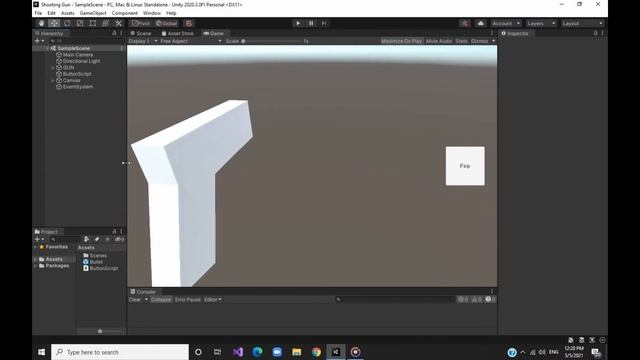The height and width of the screenshot is (360, 640).
Task: Collapse the SampleScene tree
Action: [x=47, y=48]
